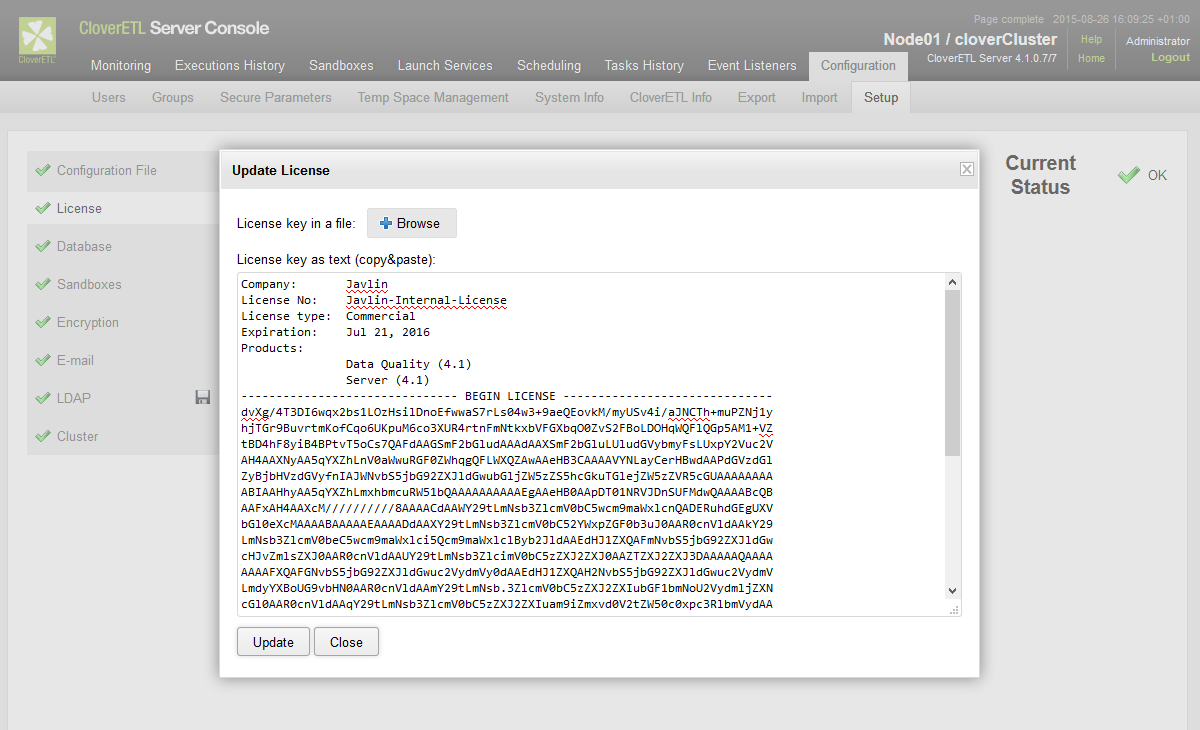Click the text area scroll down arrow

click(952, 591)
